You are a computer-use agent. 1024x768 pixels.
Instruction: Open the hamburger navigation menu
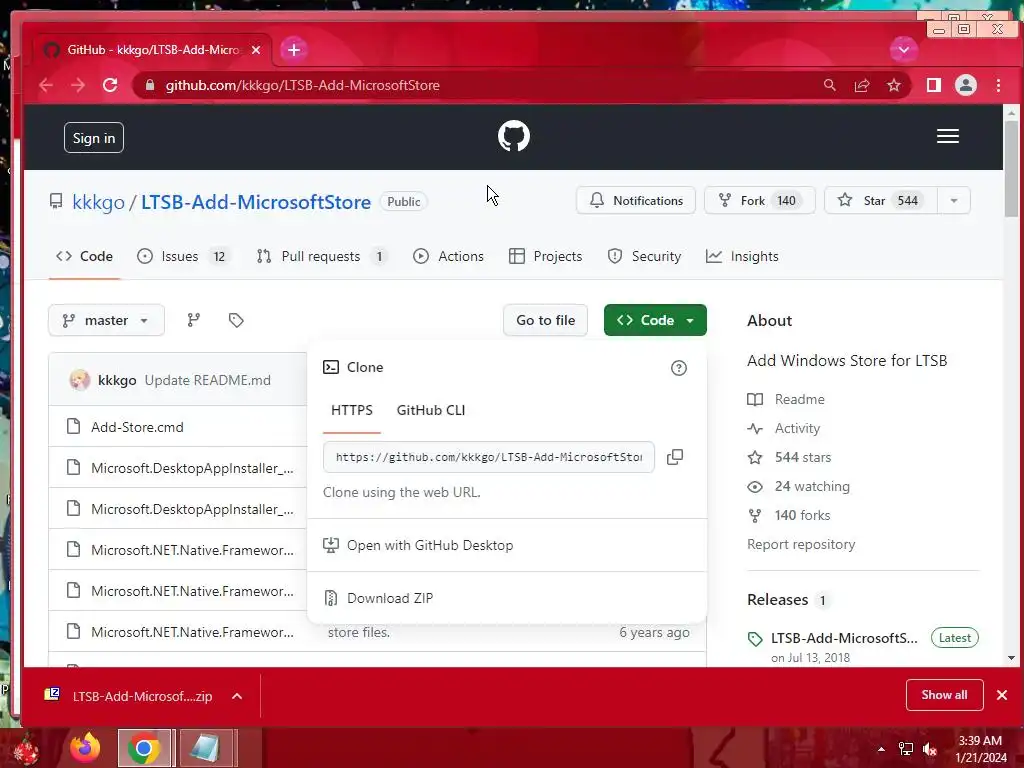pyautogui.click(x=948, y=136)
